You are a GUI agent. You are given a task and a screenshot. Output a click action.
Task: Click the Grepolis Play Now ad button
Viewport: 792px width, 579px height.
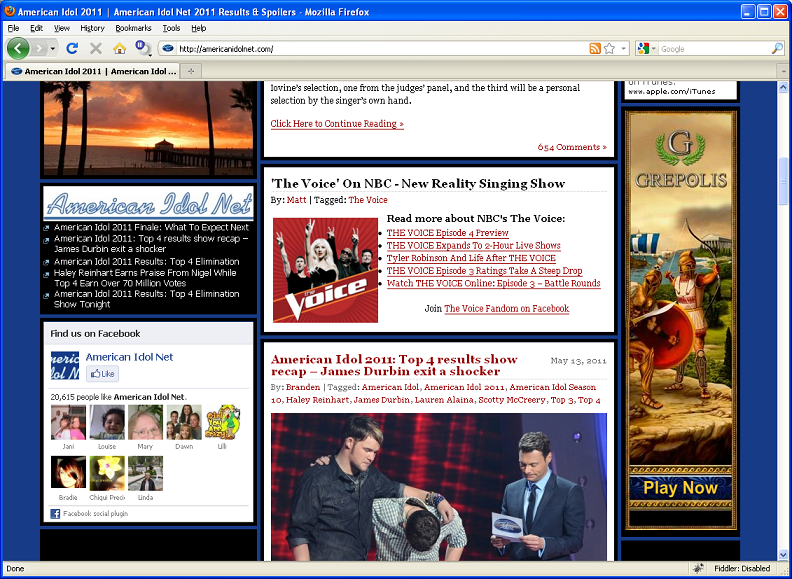680,488
